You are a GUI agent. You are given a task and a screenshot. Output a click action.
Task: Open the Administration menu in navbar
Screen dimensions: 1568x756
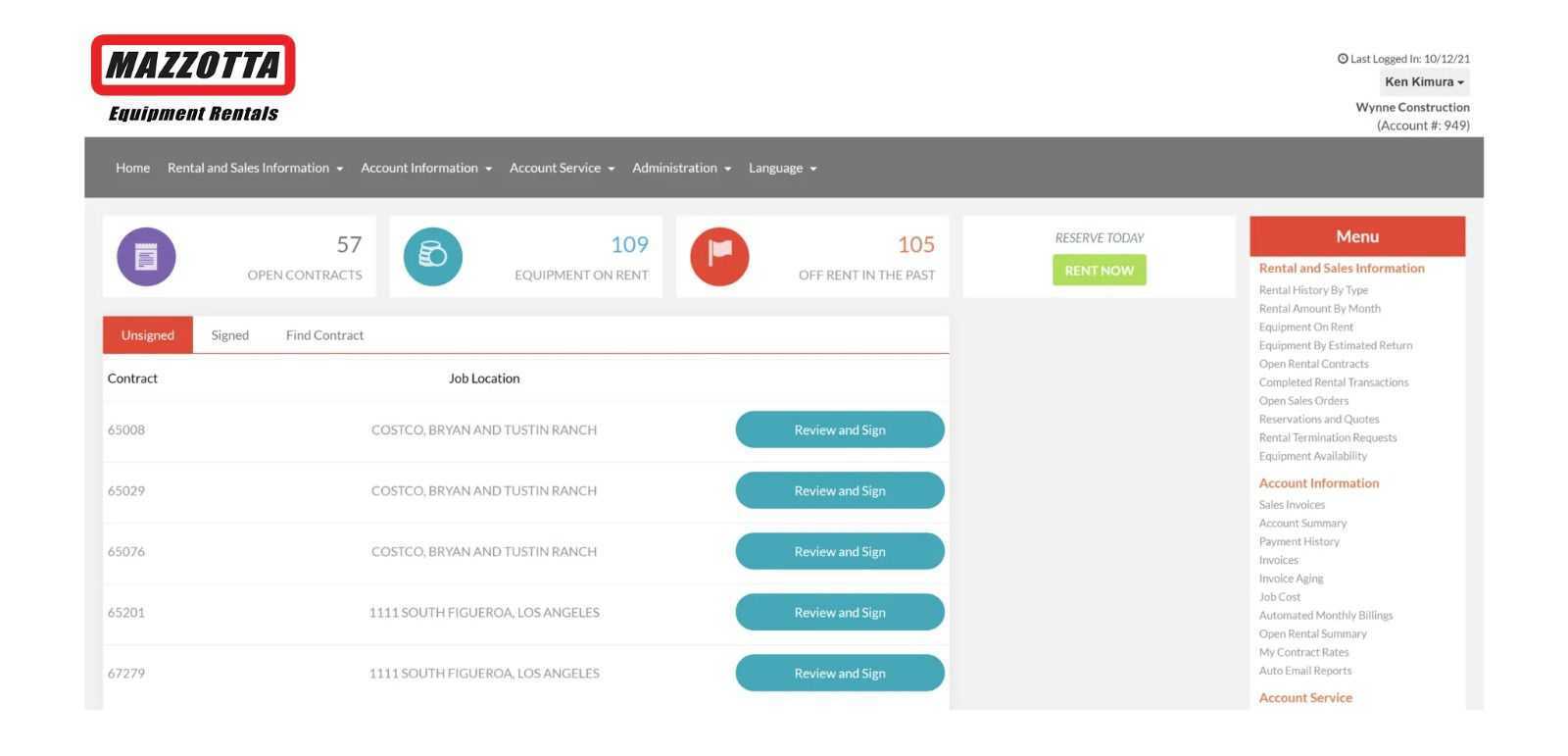(681, 169)
